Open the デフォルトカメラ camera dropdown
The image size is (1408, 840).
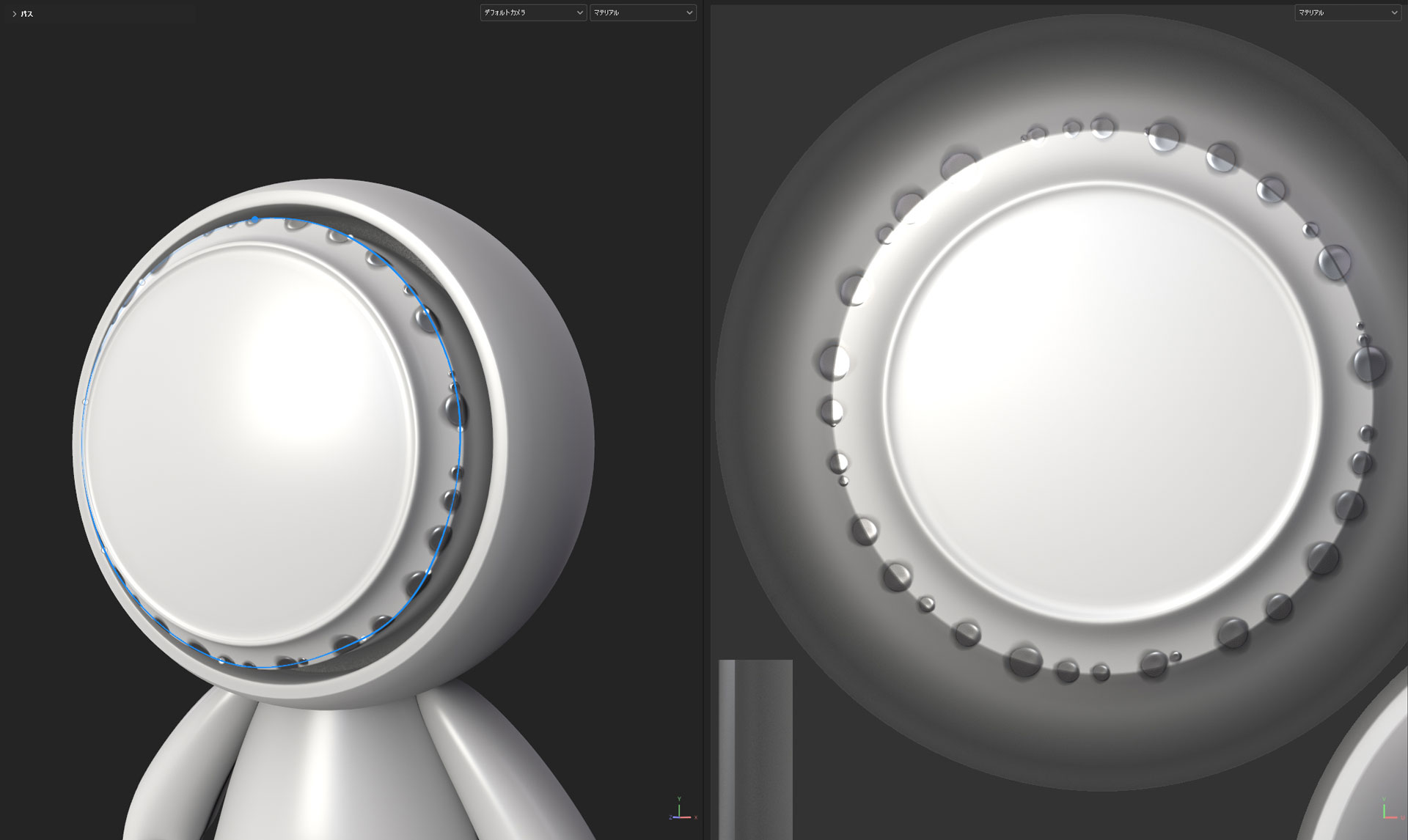click(x=533, y=12)
